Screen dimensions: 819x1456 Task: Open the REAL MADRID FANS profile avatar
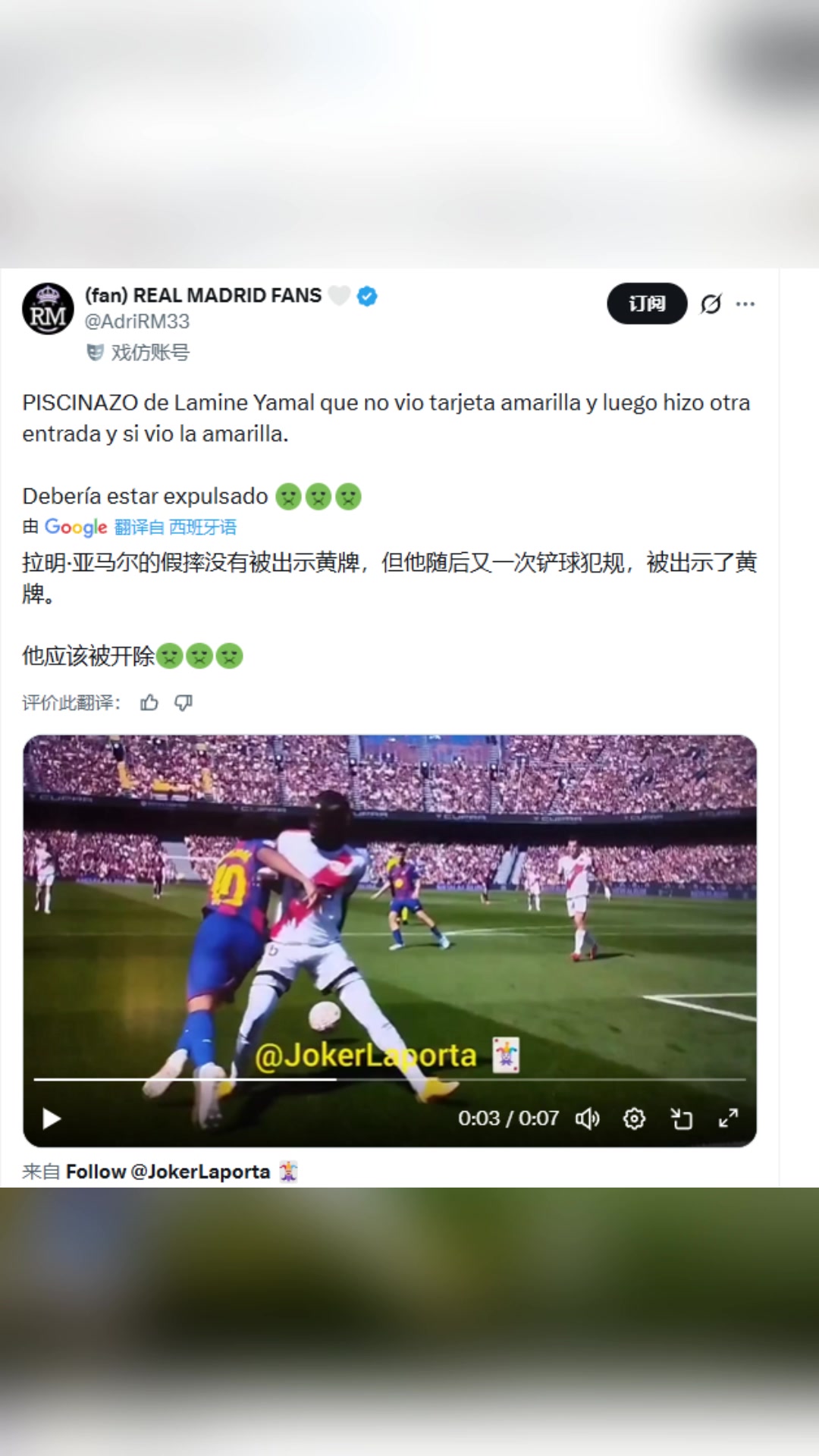point(48,309)
